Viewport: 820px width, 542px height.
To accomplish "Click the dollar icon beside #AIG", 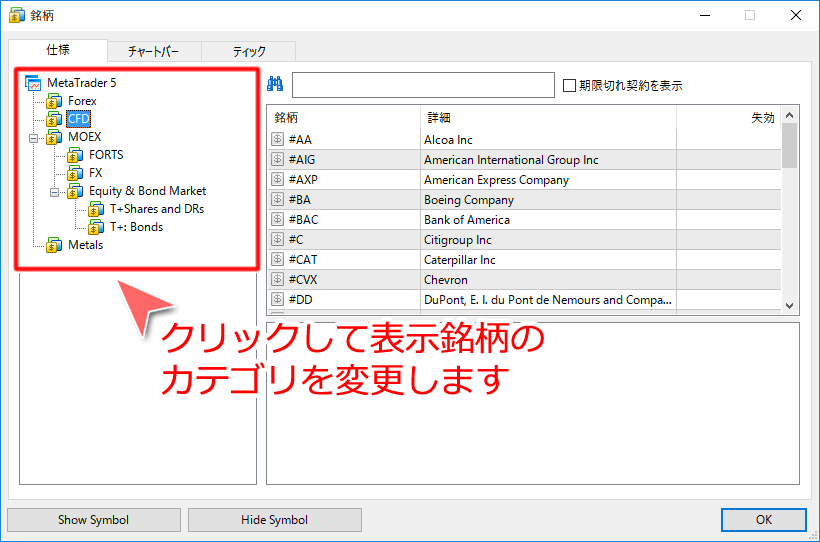I will pos(277,159).
